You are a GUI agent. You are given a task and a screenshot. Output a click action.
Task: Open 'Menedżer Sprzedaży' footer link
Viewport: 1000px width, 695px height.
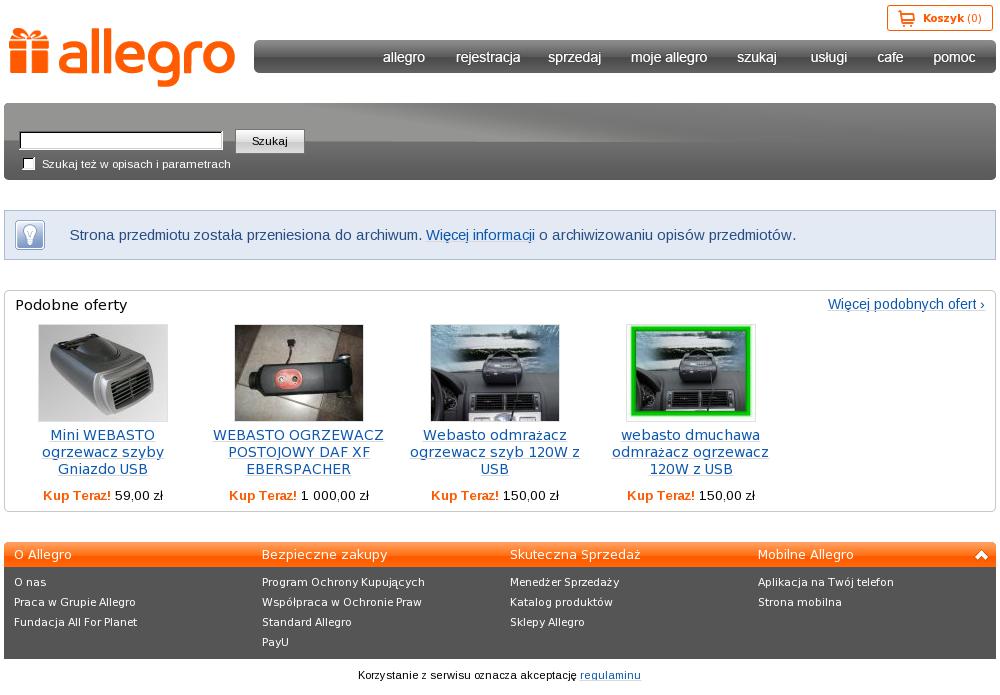(564, 582)
